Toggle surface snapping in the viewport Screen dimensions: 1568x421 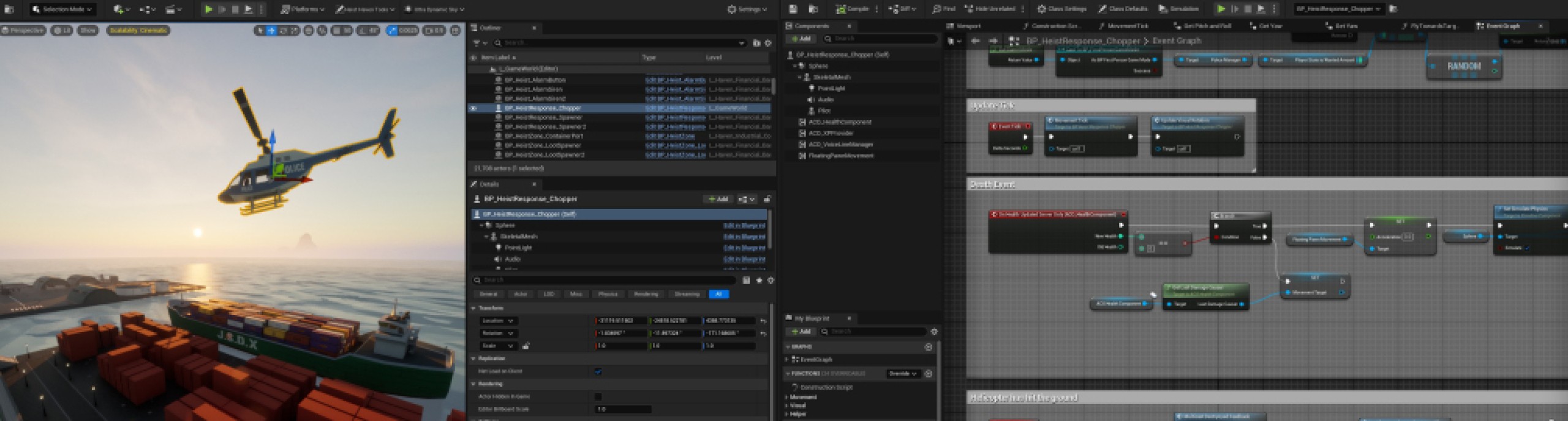coord(322,30)
